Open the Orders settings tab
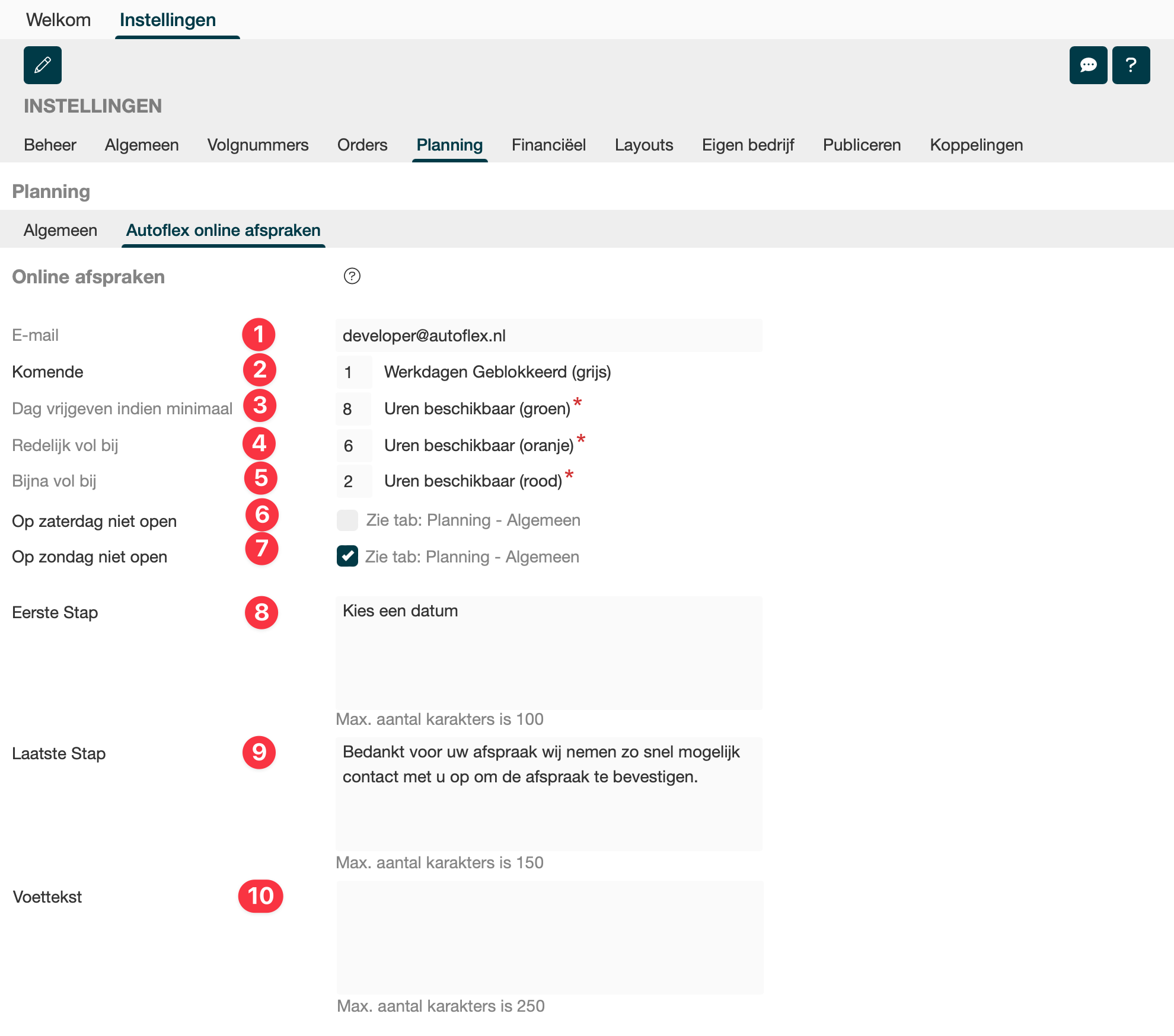This screenshot has width=1174, height=1036. tap(362, 145)
